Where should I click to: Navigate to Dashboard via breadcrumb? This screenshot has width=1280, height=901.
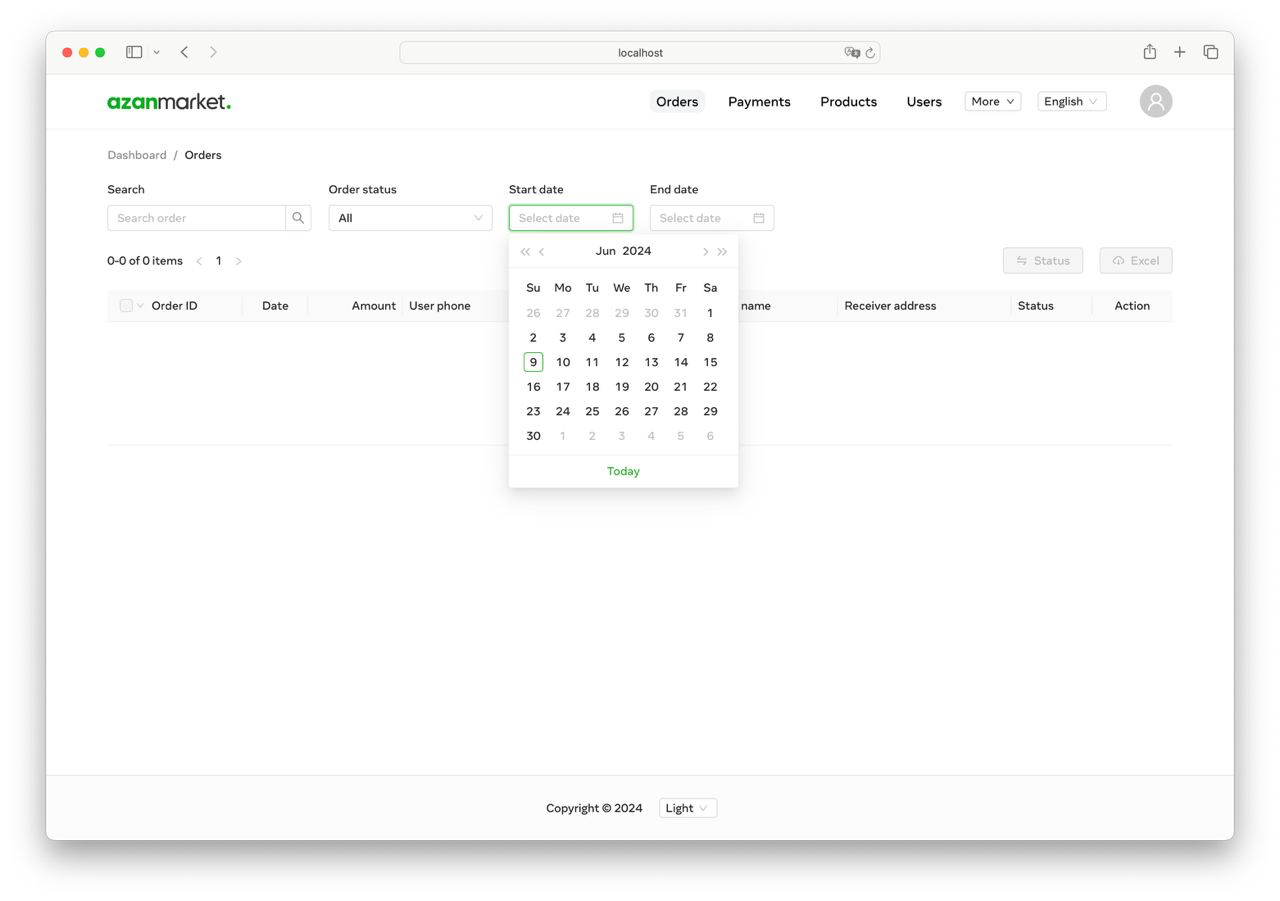click(x=137, y=155)
